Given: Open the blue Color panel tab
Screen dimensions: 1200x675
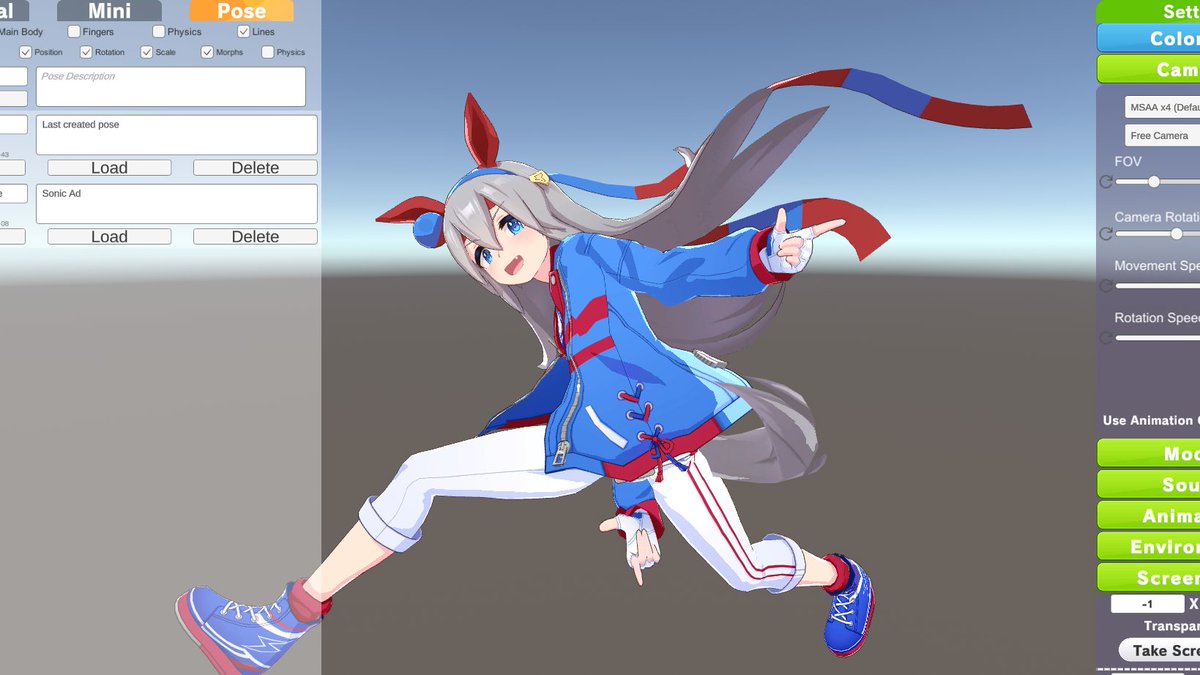Looking at the screenshot, I should tap(1149, 38).
